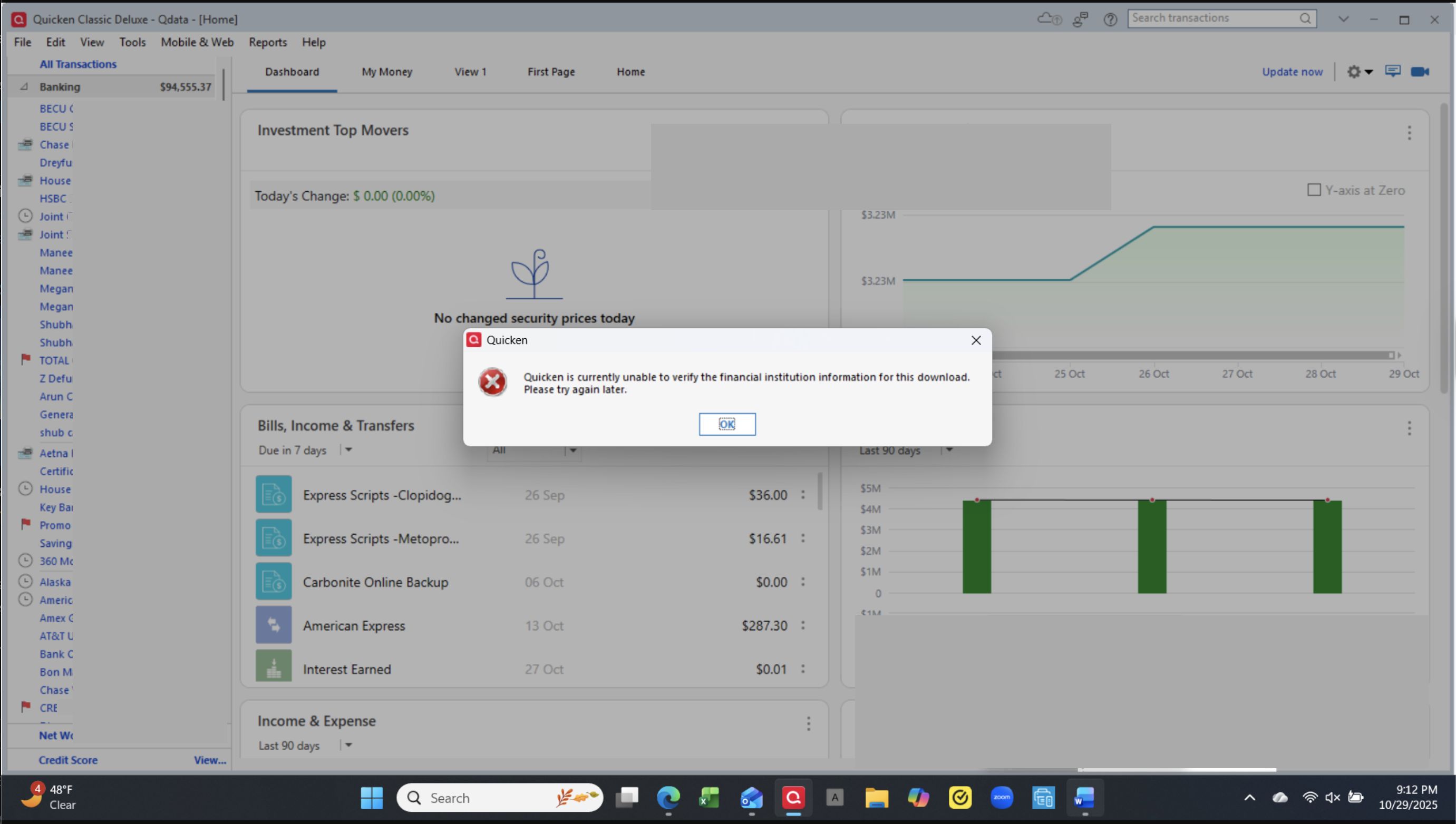Expand the Due in 7 days dropdown
The width and height of the screenshot is (1456, 824).
tap(349, 450)
